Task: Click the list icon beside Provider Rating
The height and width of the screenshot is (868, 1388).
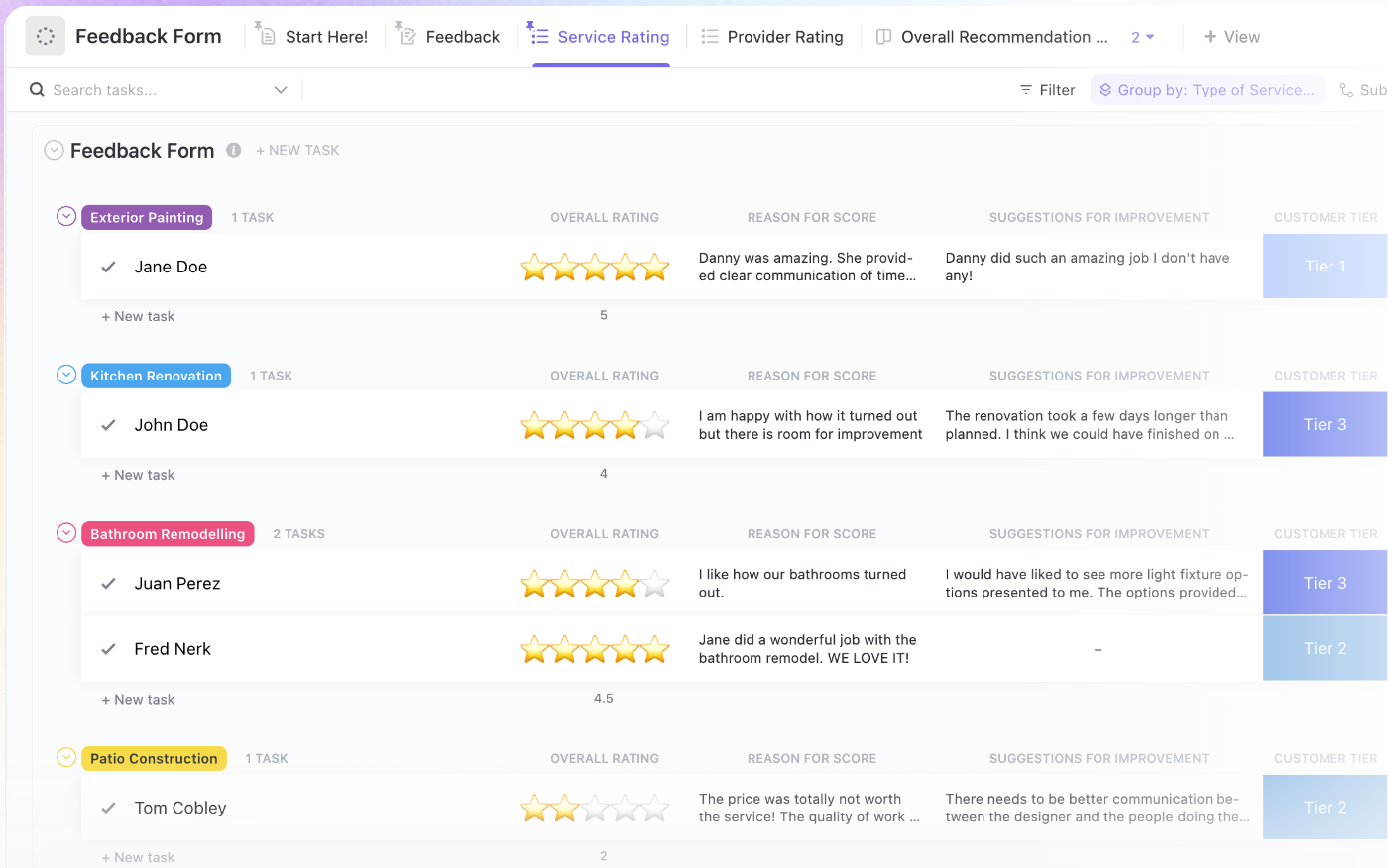Action: (x=710, y=37)
